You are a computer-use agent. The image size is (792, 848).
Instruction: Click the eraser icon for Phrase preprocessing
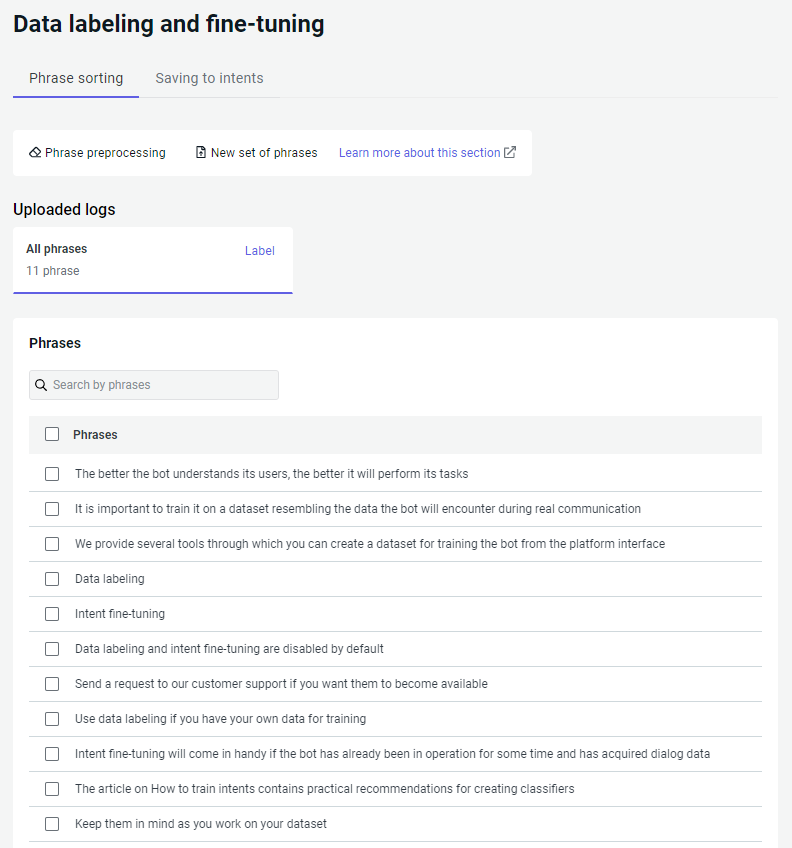[x=35, y=153]
